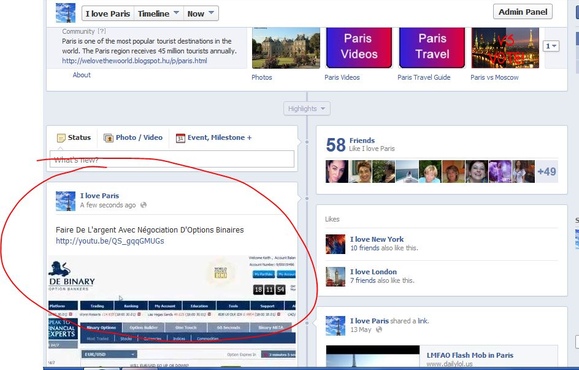The height and width of the screenshot is (370, 579).
Task: Open the LMFAO Flash Mob in Paris link
Action: (x=470, y=355)
